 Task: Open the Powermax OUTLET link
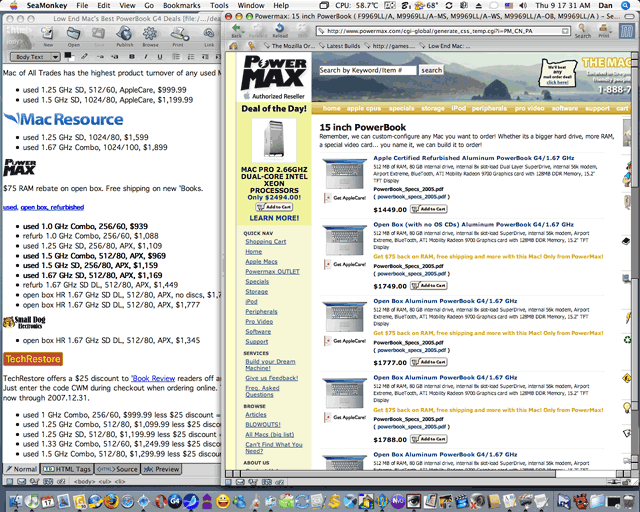[x=272, y=272]
